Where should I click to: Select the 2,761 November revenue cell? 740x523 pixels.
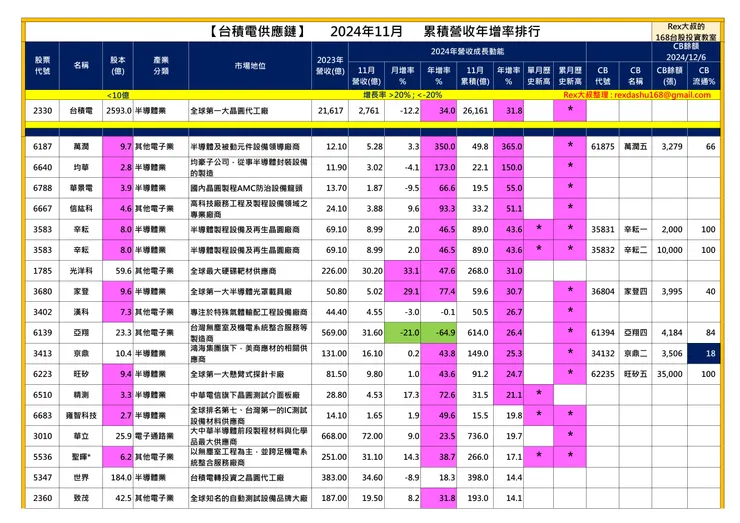(x=367, y=111)
